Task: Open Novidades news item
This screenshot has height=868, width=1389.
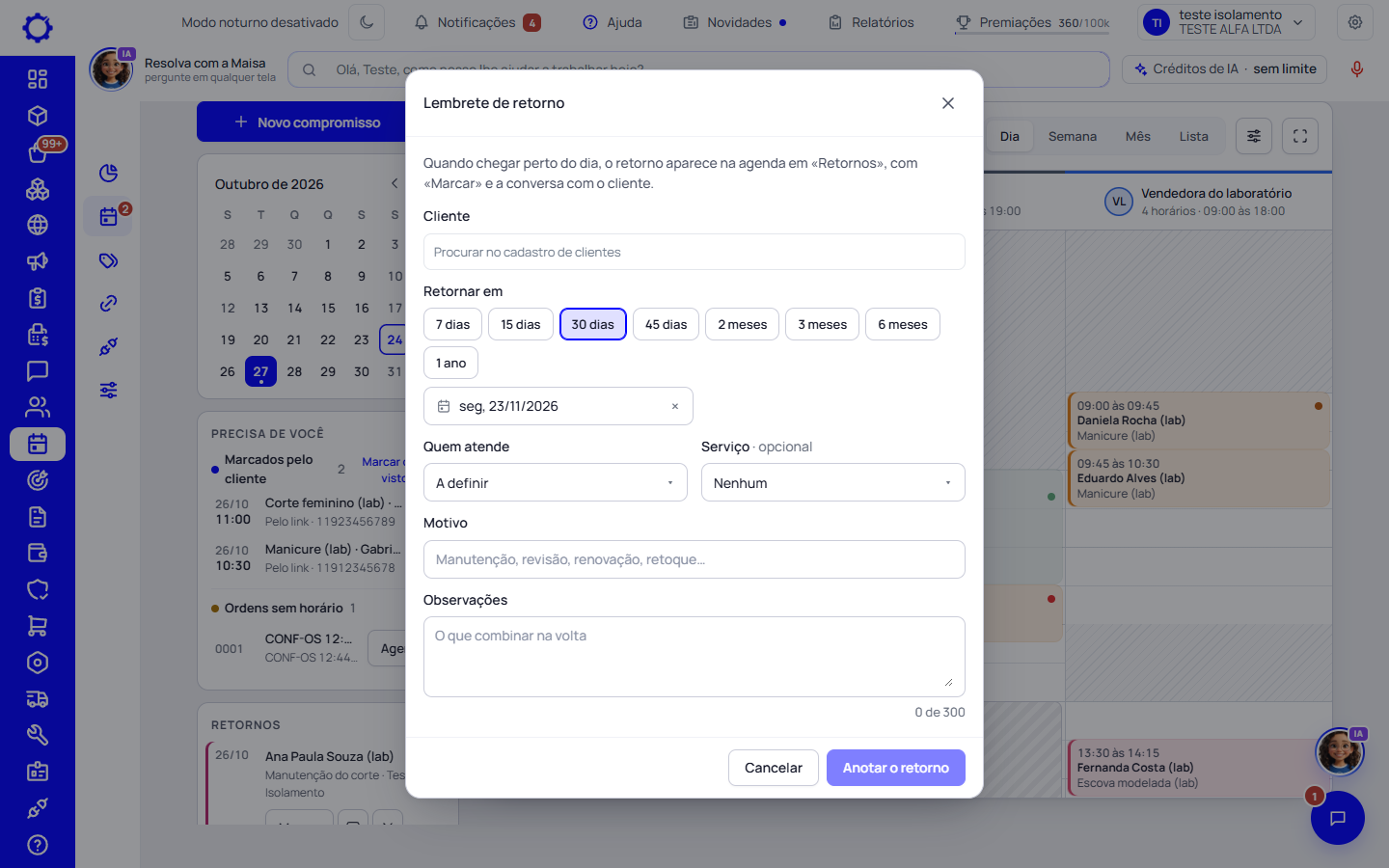Action: (x=735, y=22)
